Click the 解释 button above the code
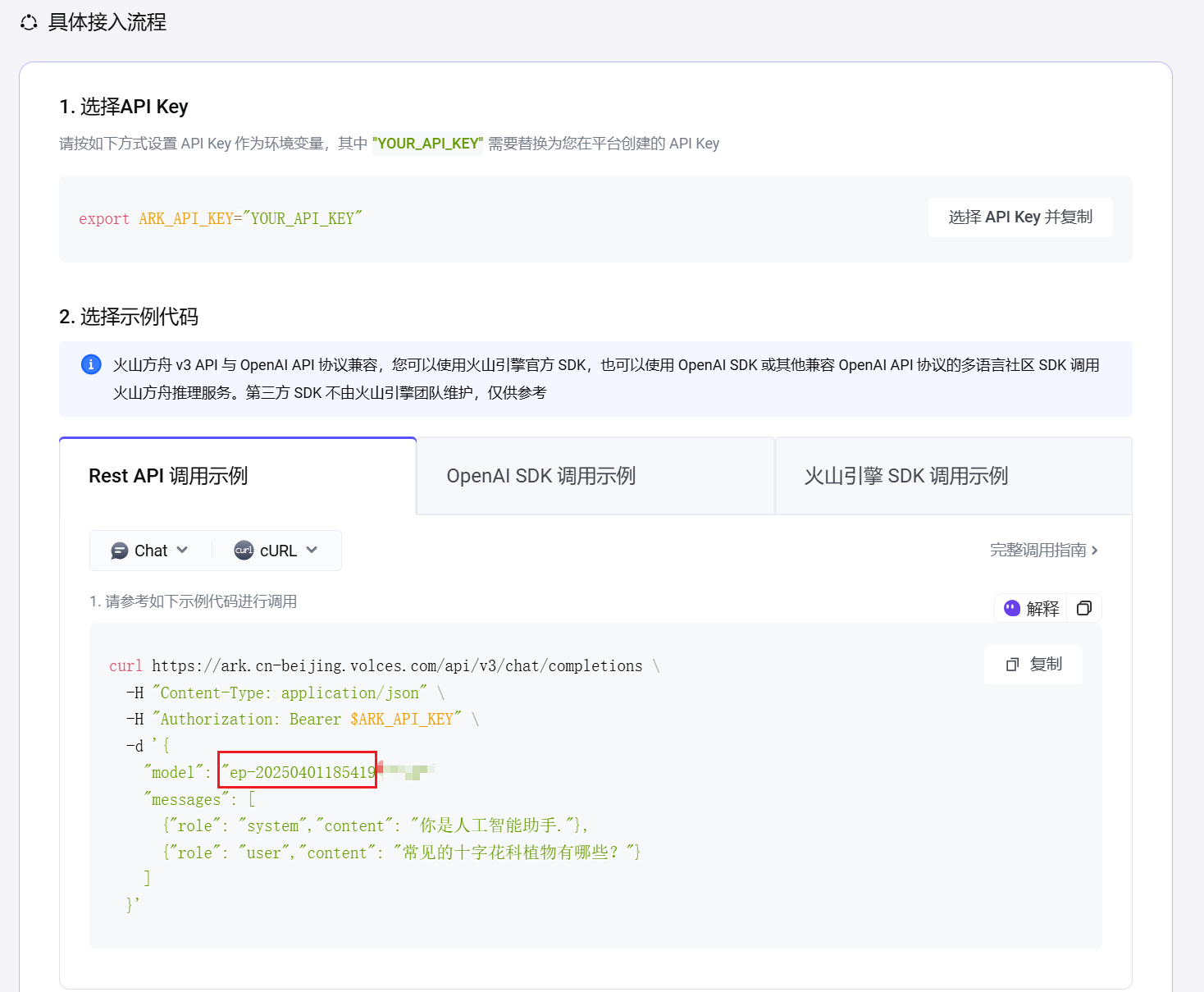The width and height of the screenshot is (1204, 992). pos(1031,608)
